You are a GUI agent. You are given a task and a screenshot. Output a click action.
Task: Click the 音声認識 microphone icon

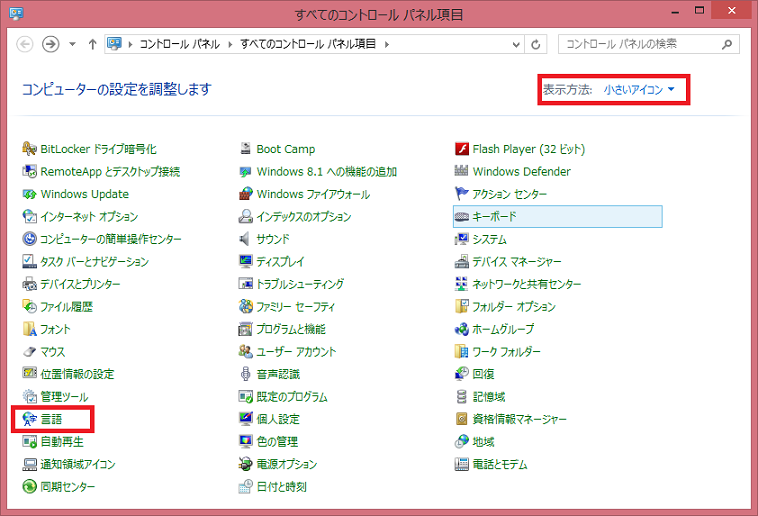pyautogui.click(x=246, y=374)
